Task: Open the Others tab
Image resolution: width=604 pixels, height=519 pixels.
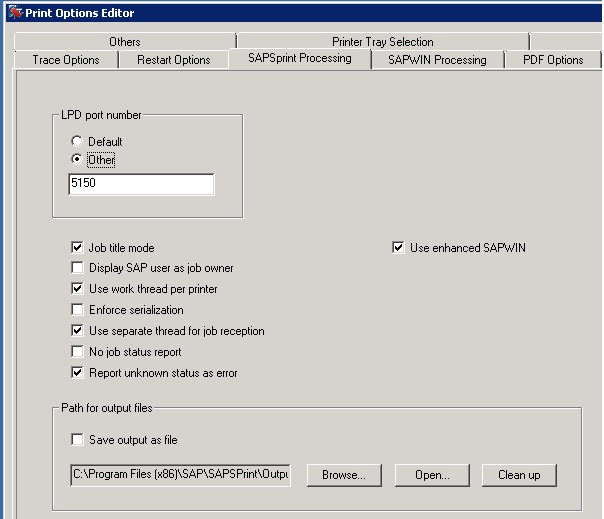Action: click(125, 42)
